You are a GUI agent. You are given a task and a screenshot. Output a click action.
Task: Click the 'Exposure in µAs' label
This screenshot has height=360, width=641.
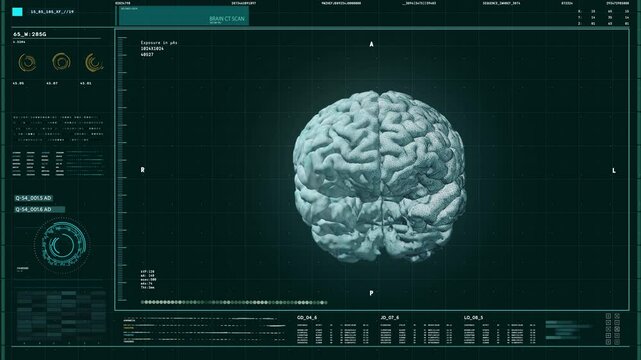point(159,42)
